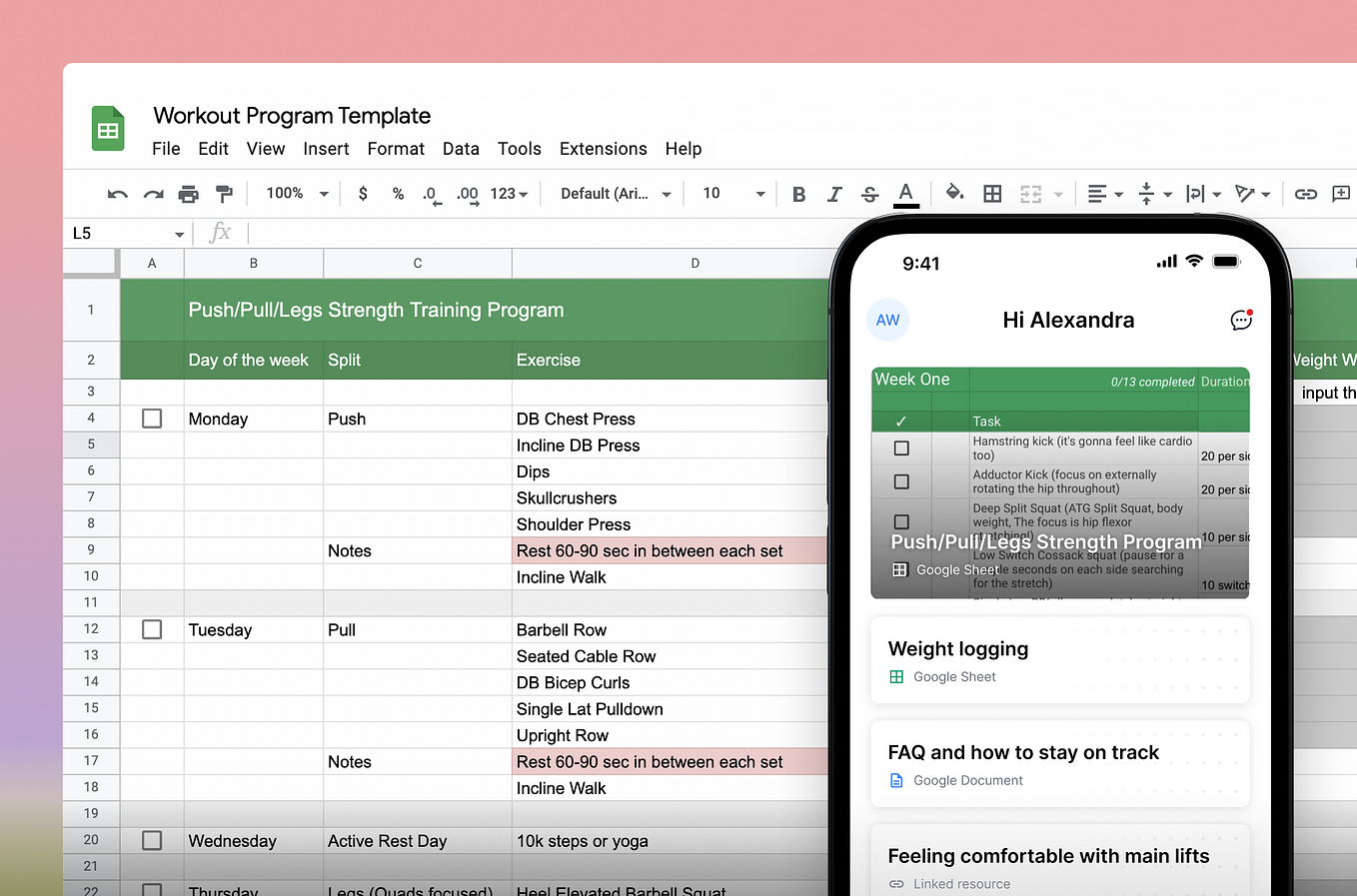Open the Format menu

(x=396, y=149)
